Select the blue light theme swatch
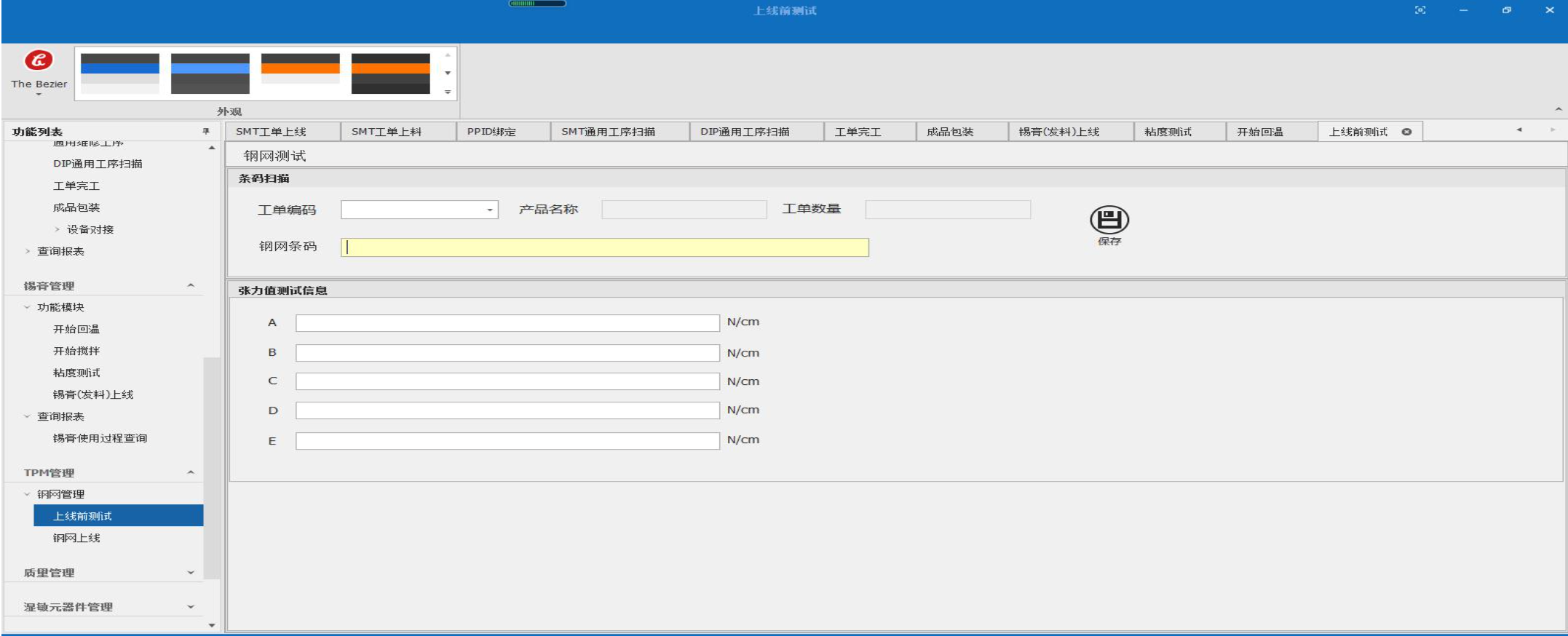 point(120,73)
